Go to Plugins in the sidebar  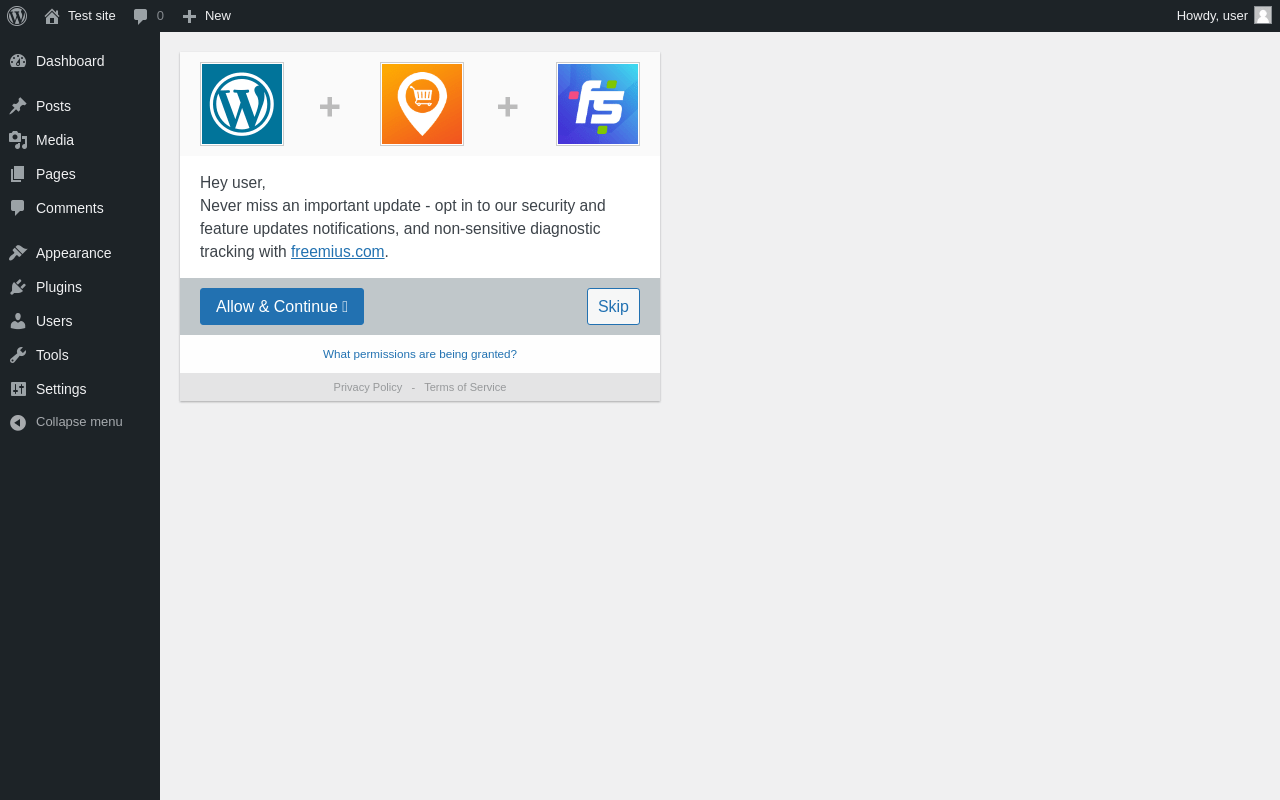coord(80,287)
